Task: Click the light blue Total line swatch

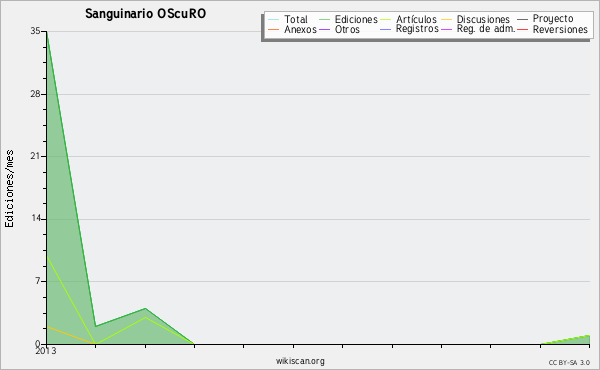Action: (274, 20)
